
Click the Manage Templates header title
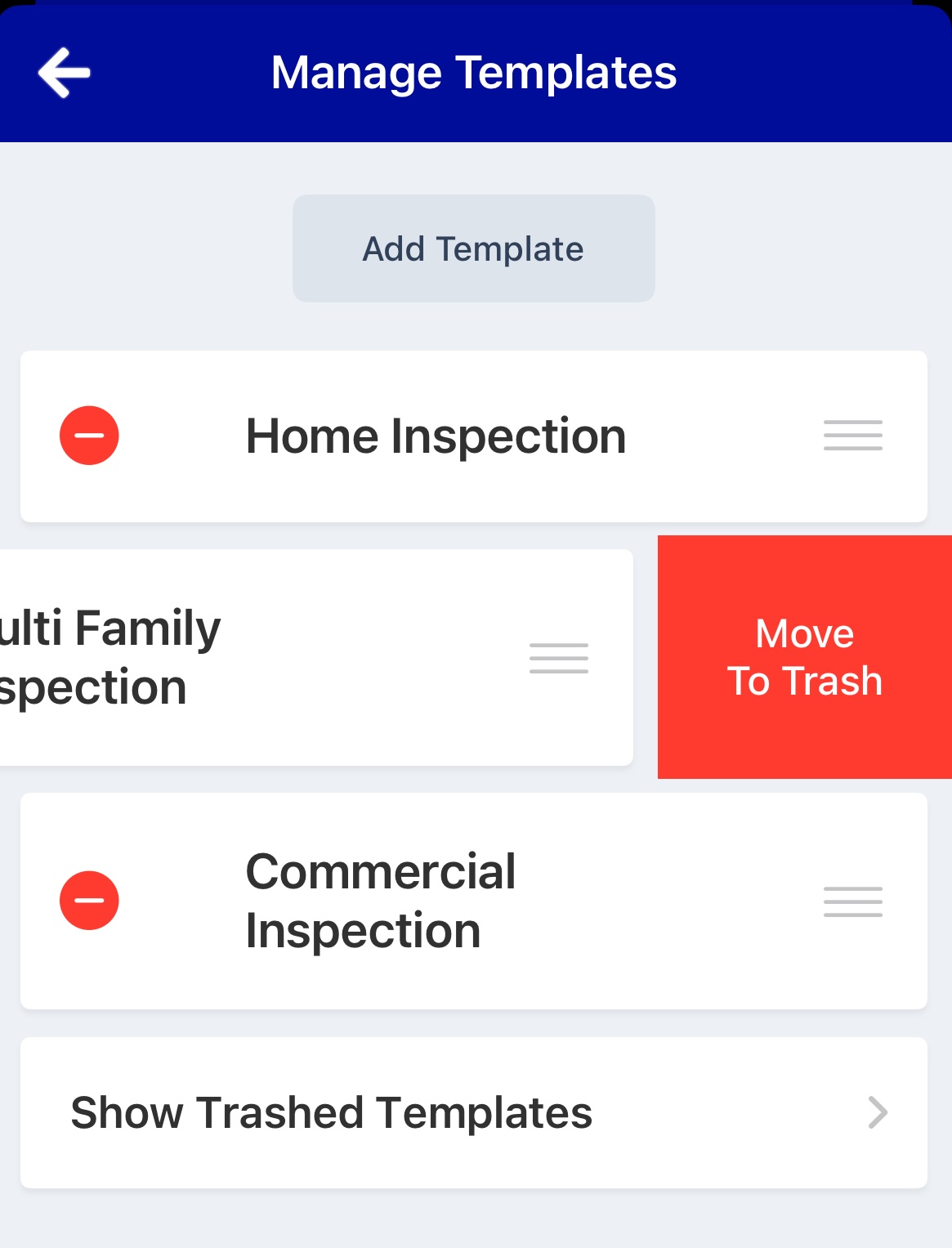(x=474, y=72)
